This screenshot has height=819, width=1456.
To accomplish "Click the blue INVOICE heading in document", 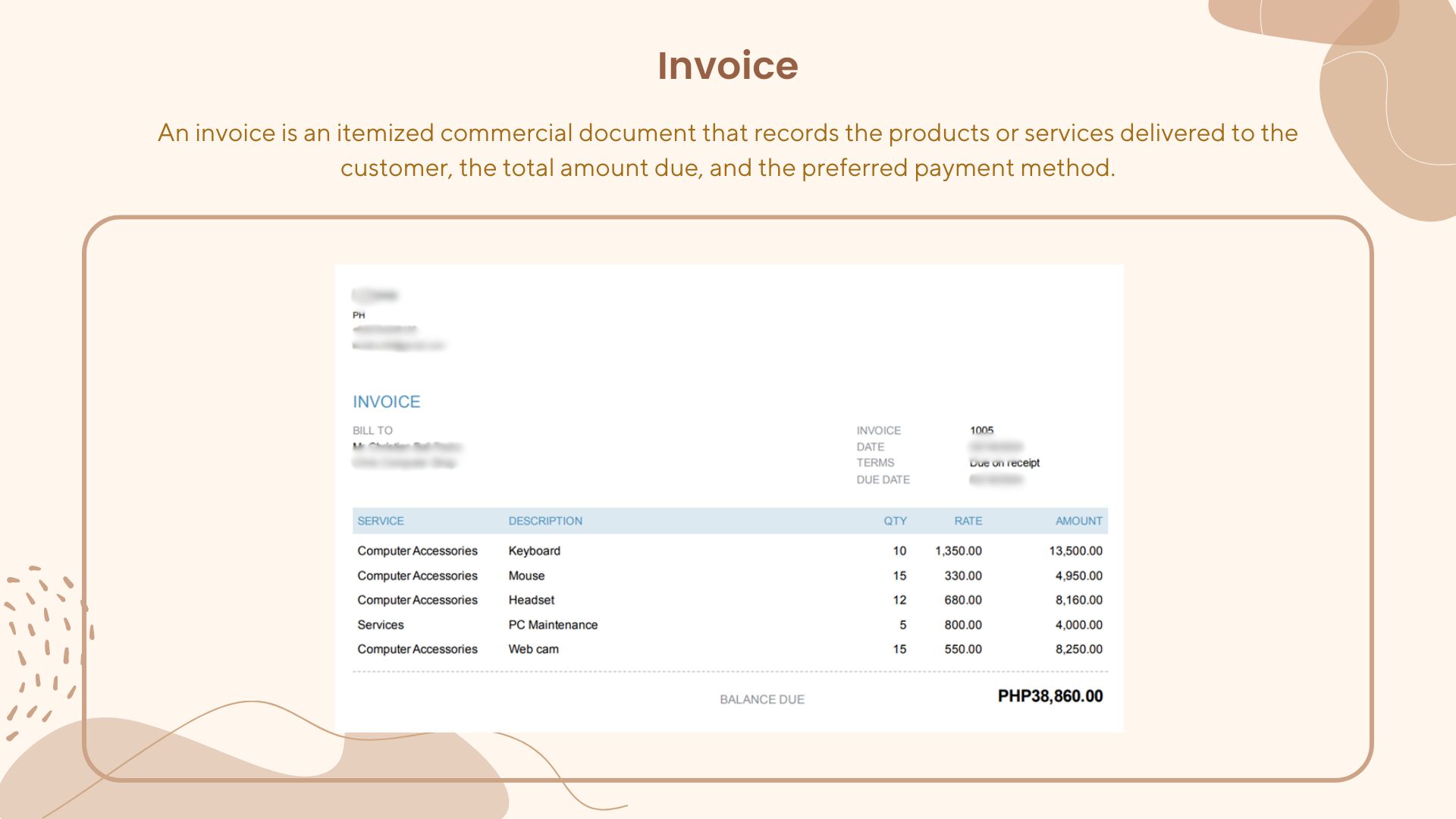I will click(x=386, y=402).
